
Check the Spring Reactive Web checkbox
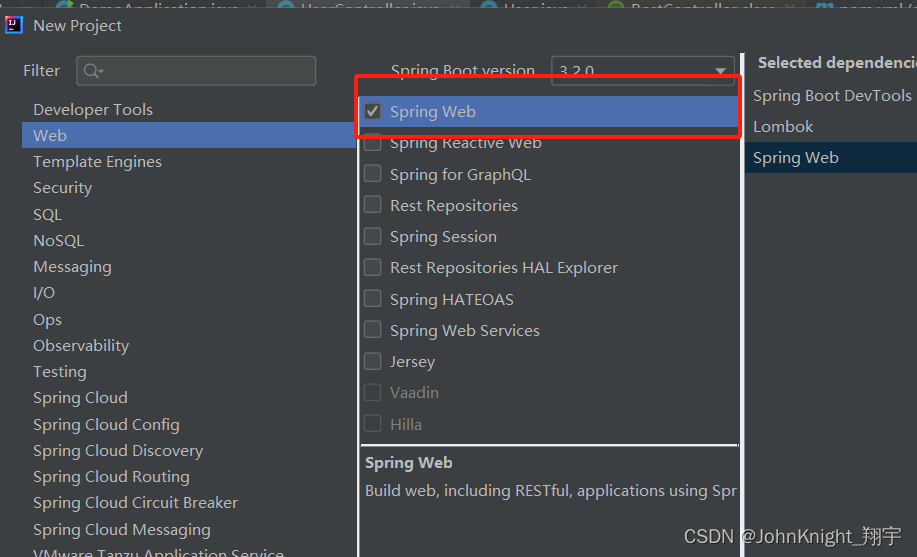[373, 142]
